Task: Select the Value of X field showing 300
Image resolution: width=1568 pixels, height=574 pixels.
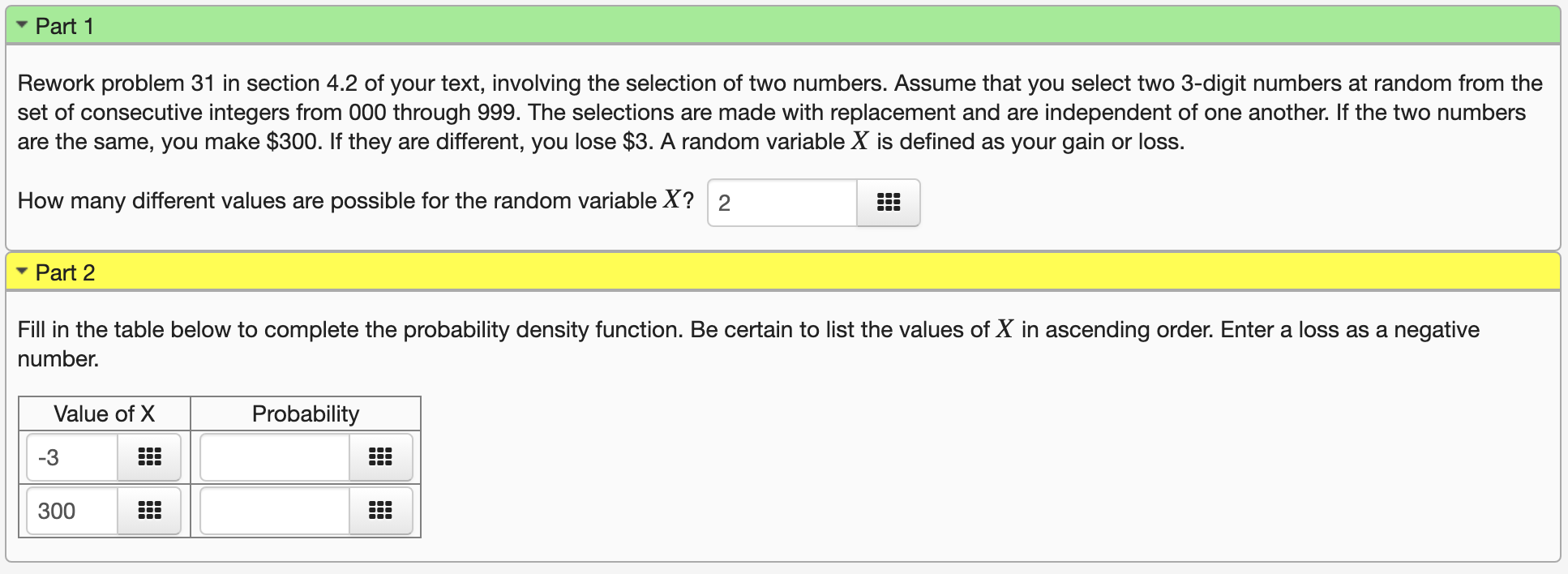Action: point(71,511)
